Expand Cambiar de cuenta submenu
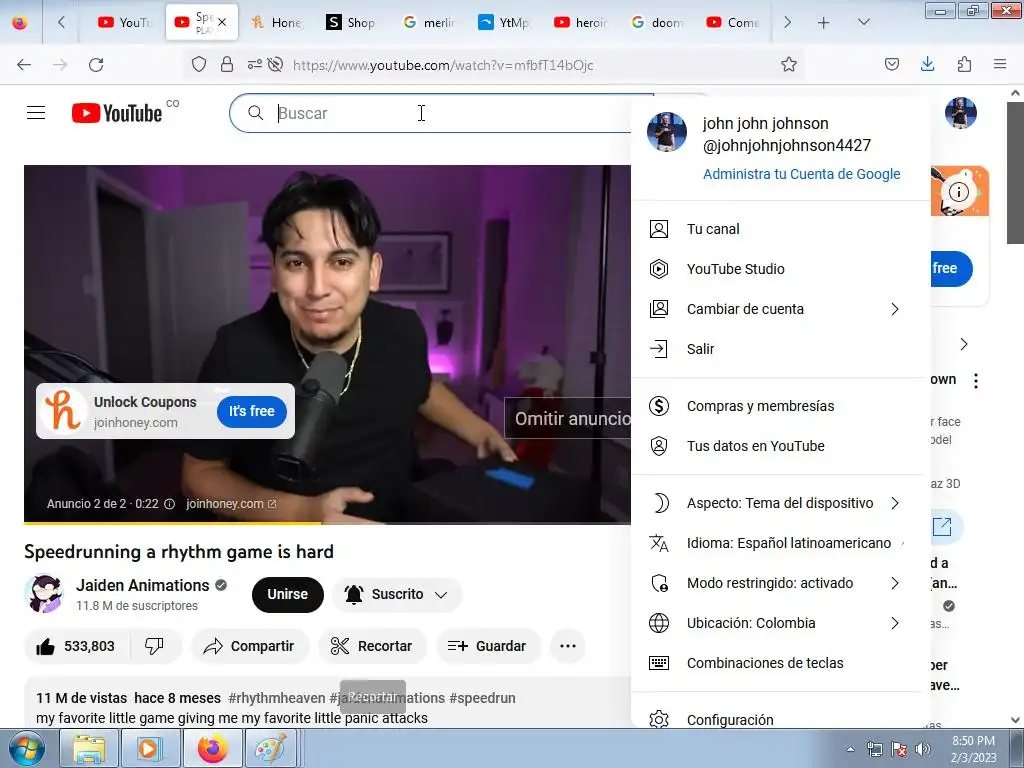Image resolution: width=1024 pixels, height=768 pixels. point(780,309)
